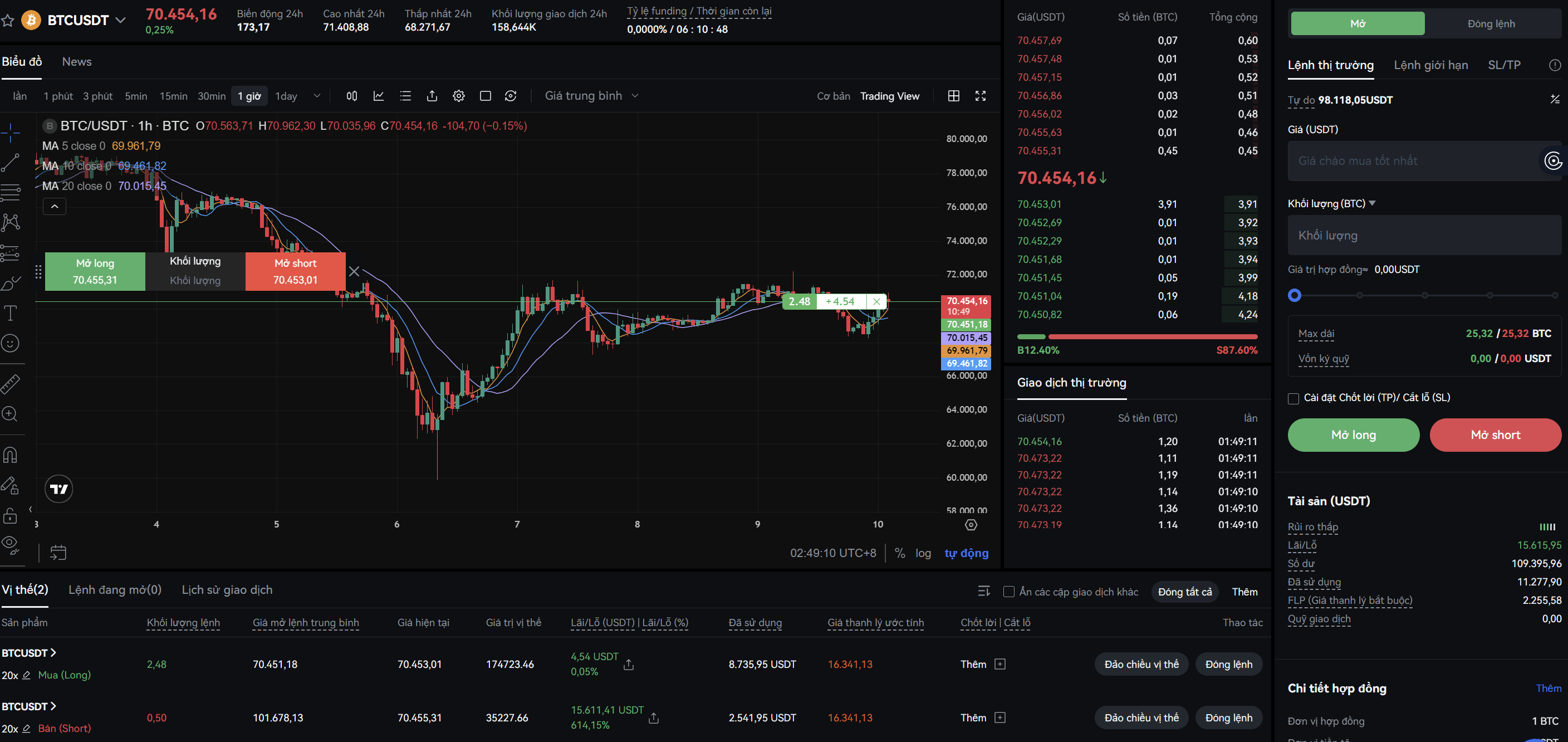The height and width of the screenshot is (742, 1568).
Task: Select the 15min timeframe
Action: click(x=174, y=96)
